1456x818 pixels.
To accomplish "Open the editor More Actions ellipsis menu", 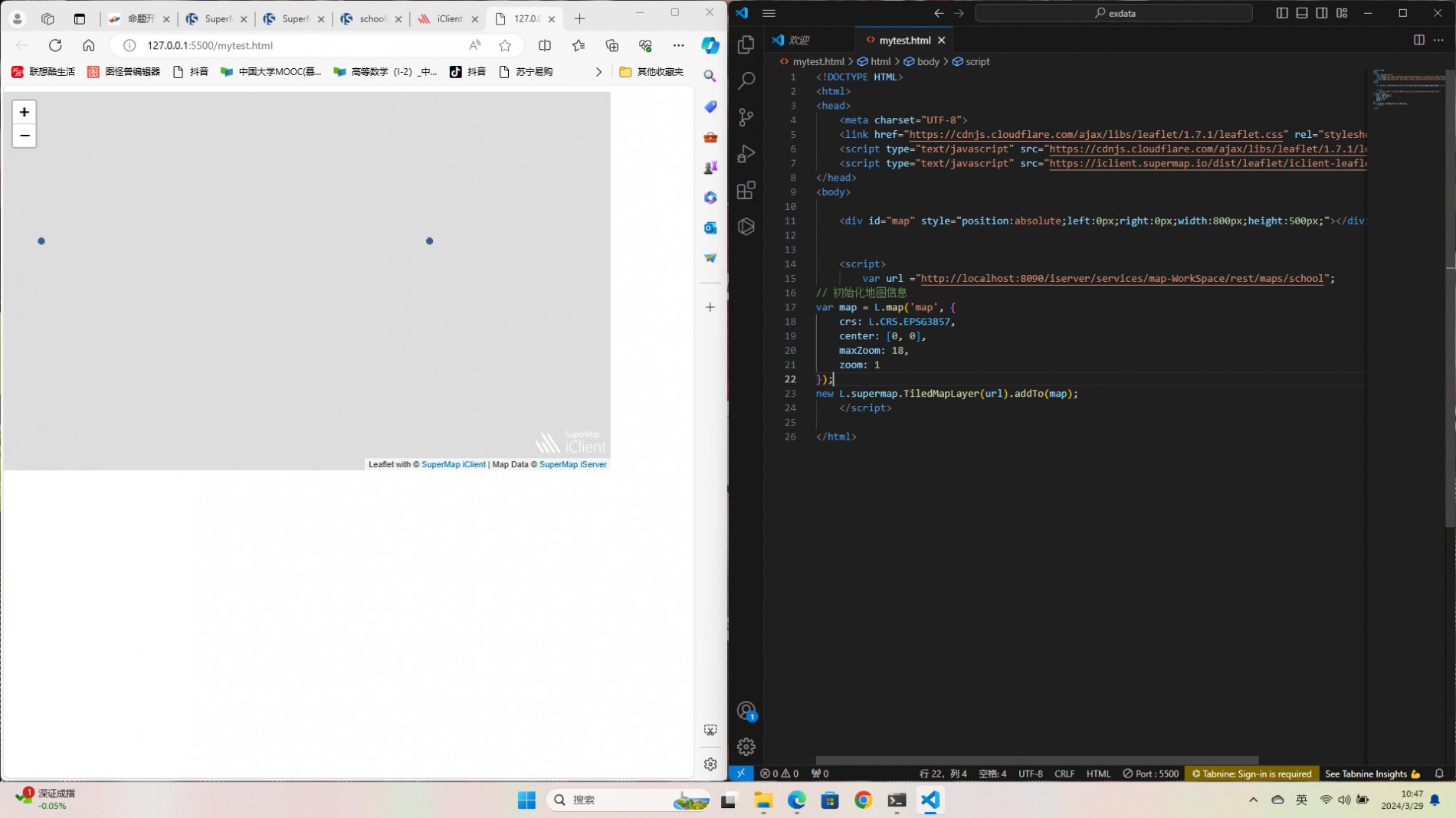I will pyautogui.click(x=1438, y=40).
